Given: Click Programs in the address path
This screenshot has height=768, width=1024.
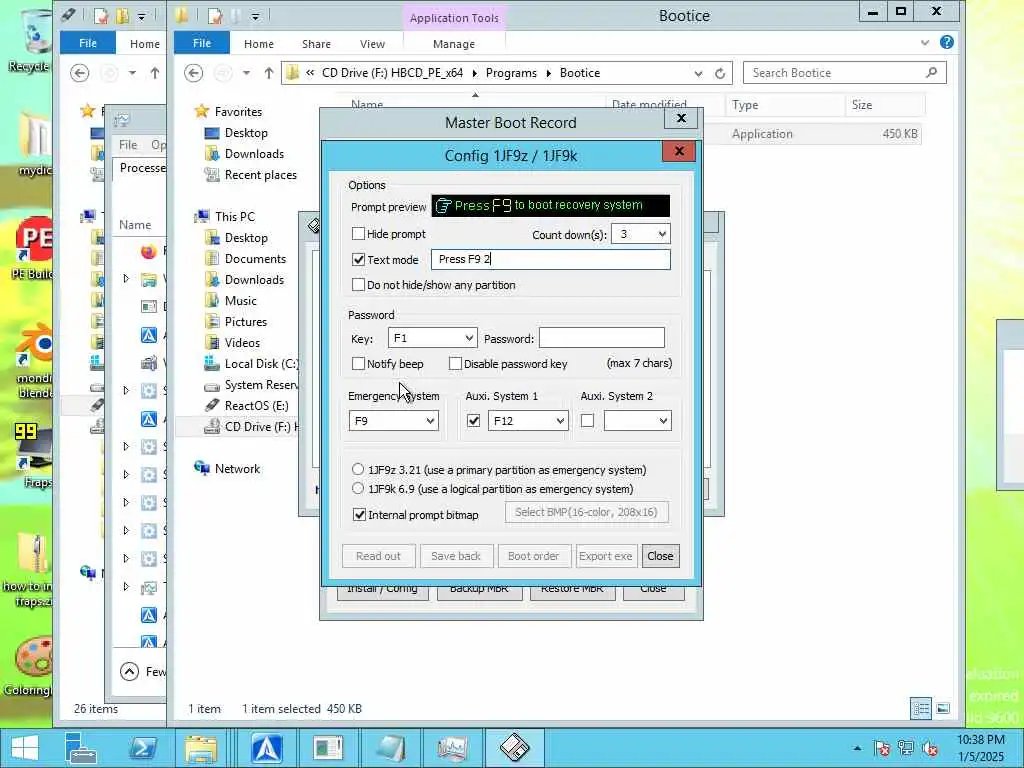Looking at the screenshot, I should (511, 73).
